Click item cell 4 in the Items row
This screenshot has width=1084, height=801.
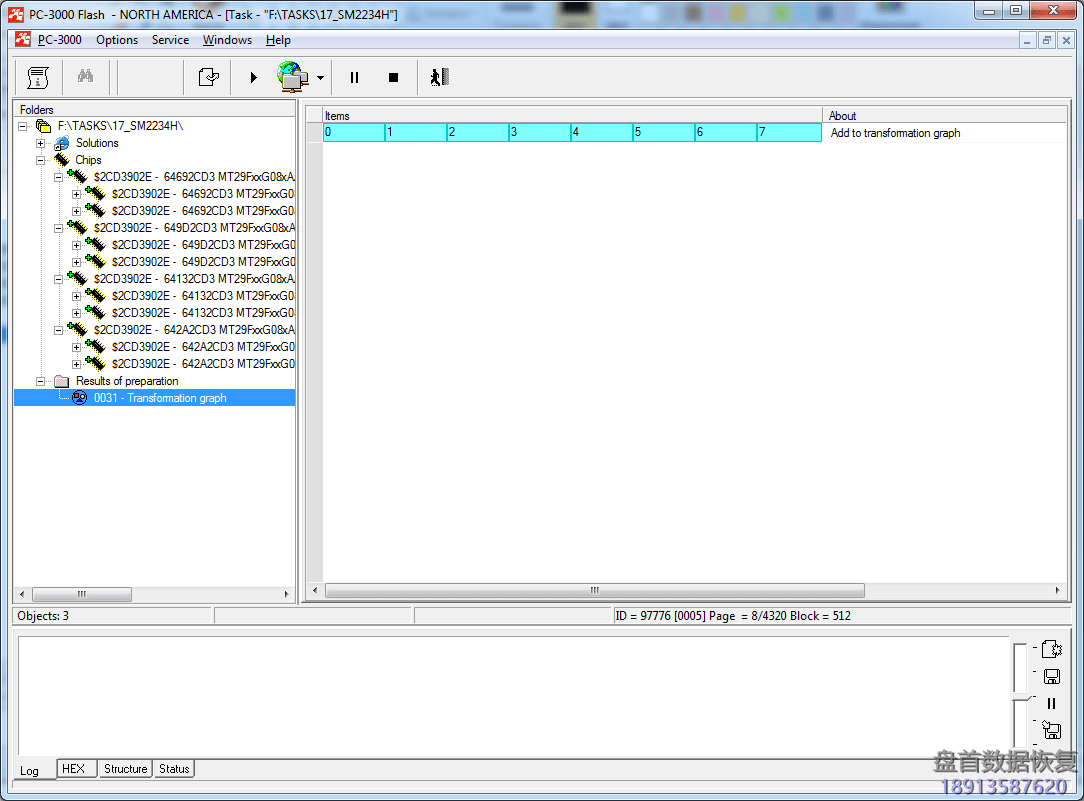(x=600, y=132)
